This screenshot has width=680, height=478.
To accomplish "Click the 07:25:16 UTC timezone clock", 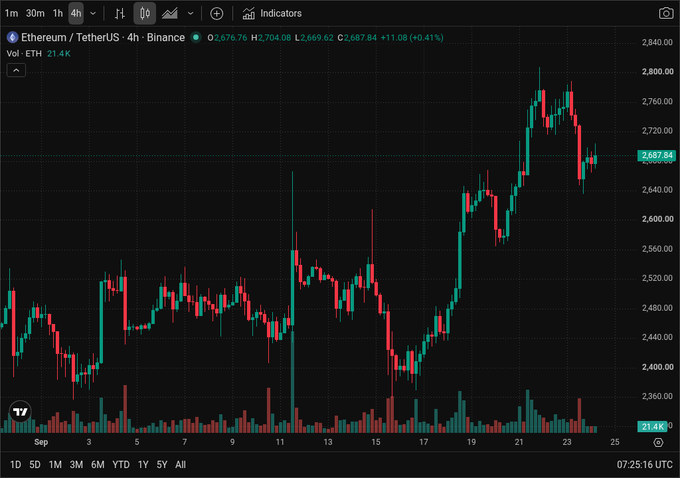I will 644,465.
